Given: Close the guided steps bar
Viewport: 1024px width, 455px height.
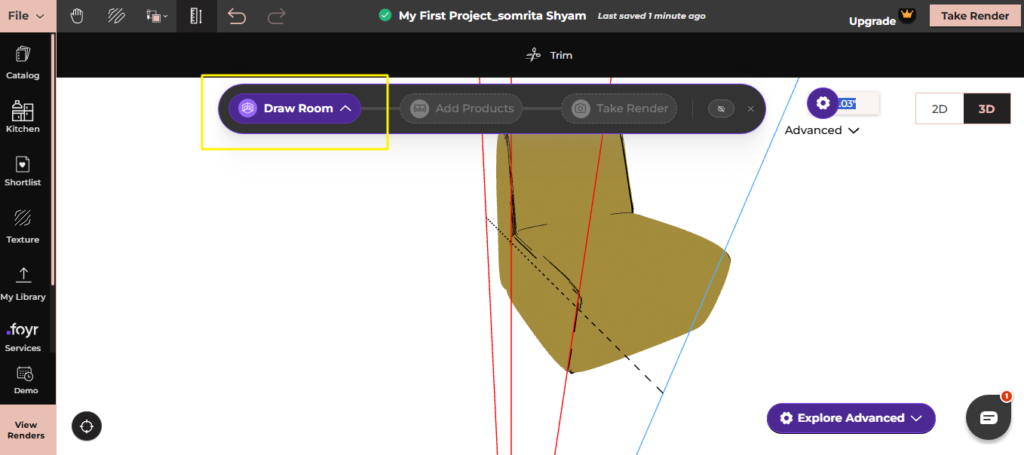Looking at the screenshot, I should 750,109.
